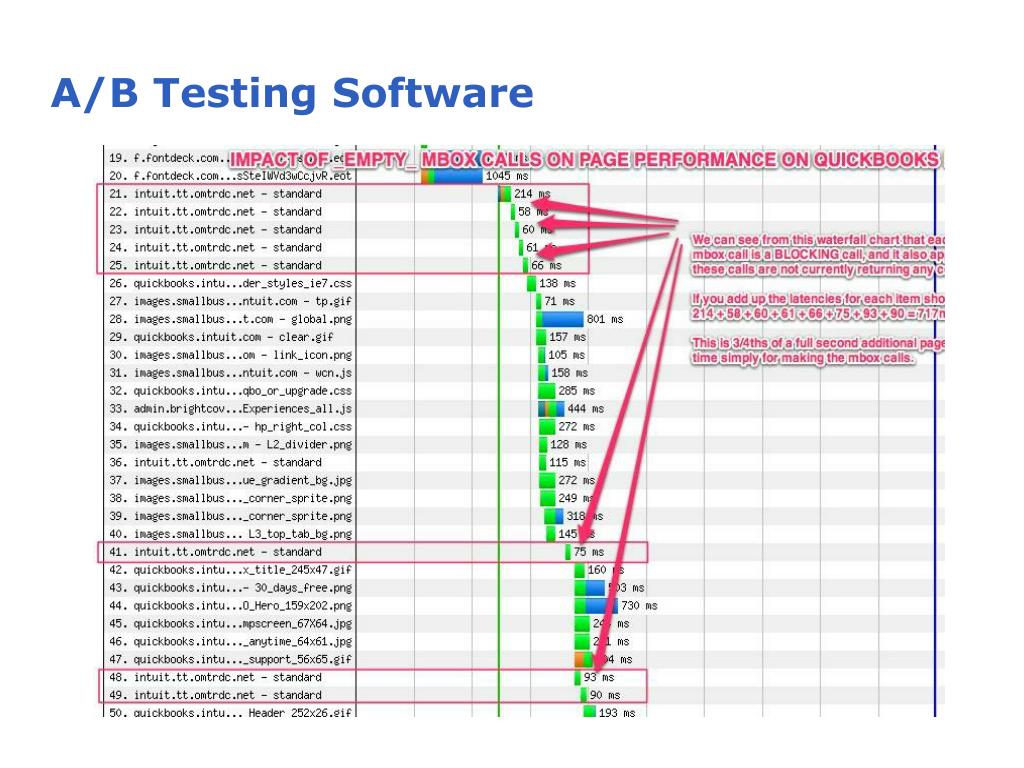Screen dimensions: 1024x768
Task: Click the multicolor bar for Experiences_all.js
Action: 552,409
